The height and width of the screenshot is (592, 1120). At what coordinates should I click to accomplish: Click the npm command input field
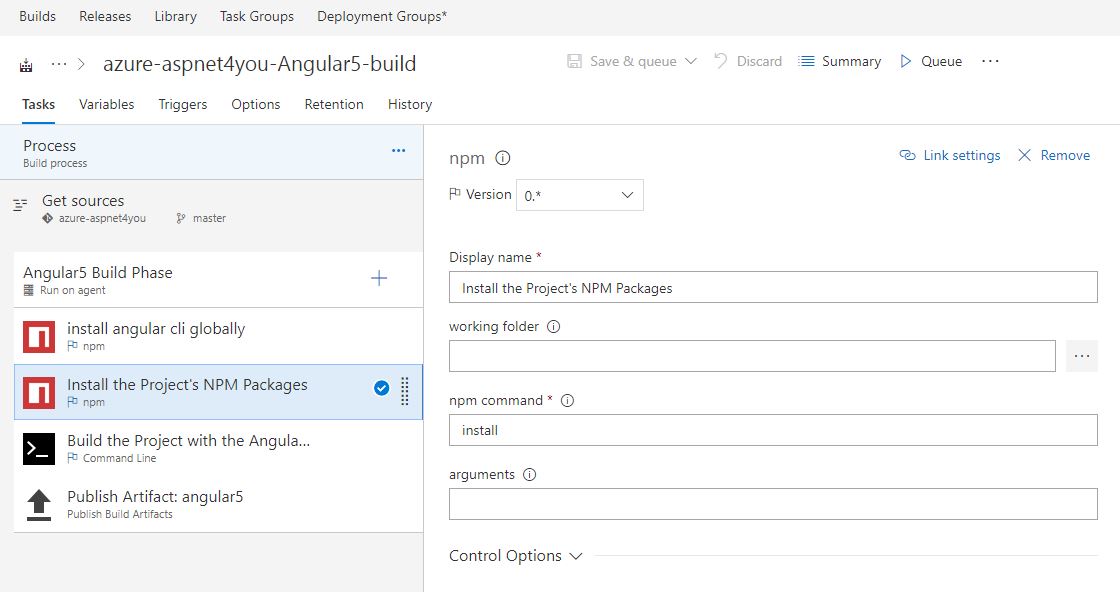(774, 430)
